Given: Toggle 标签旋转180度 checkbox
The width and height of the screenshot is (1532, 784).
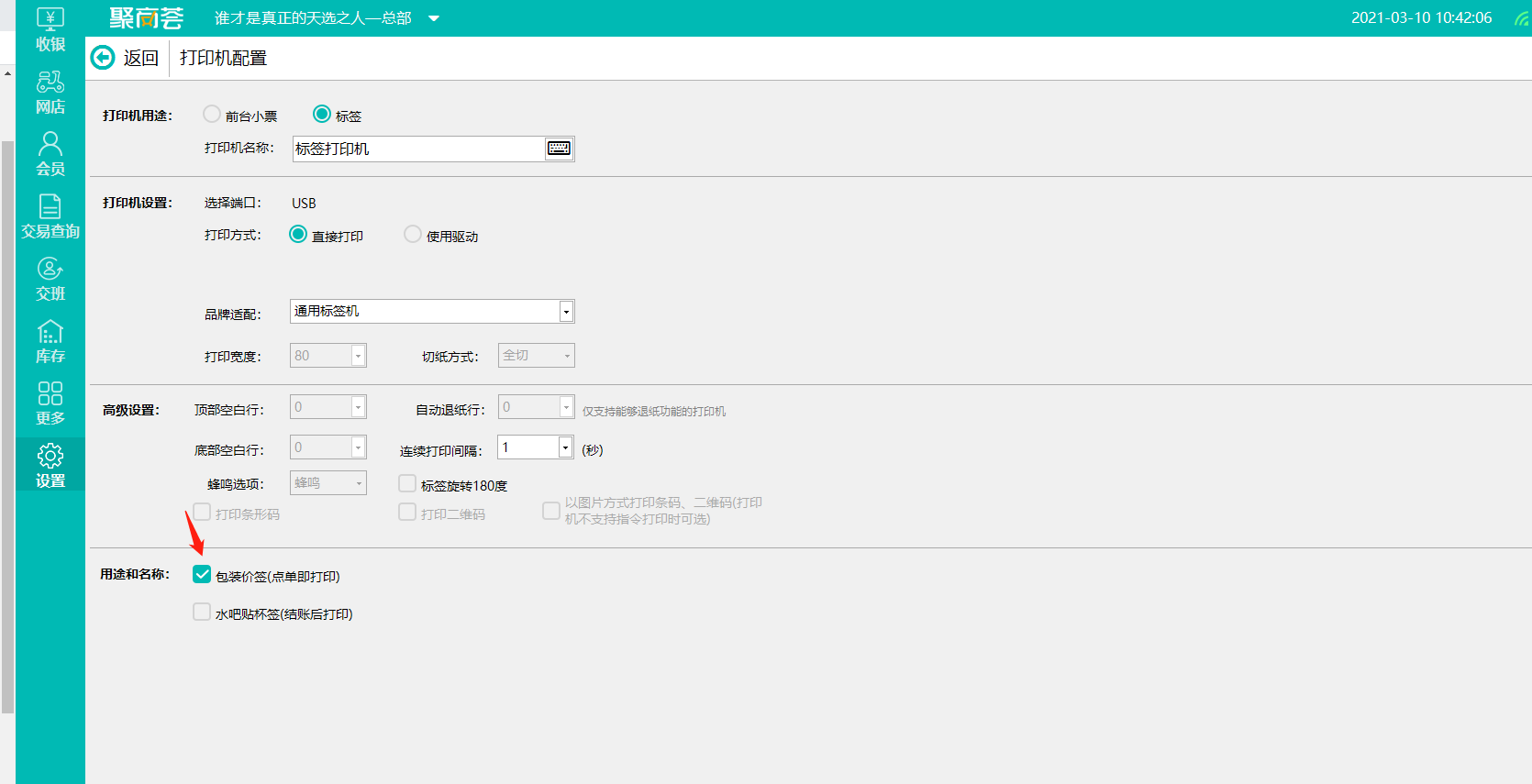Looking at the screenshot, I should point(407,483).
